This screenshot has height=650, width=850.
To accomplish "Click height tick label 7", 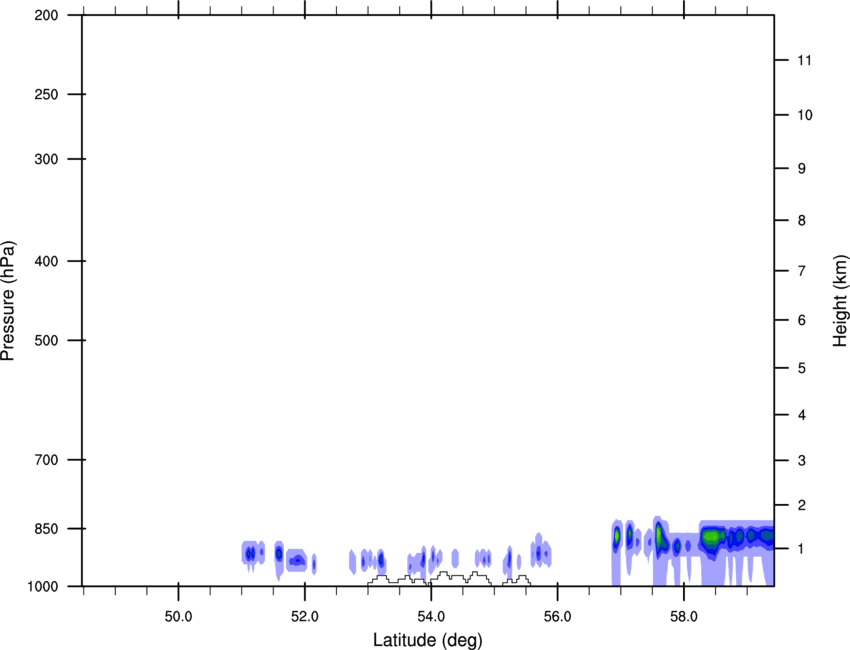I will coord(802,271).
